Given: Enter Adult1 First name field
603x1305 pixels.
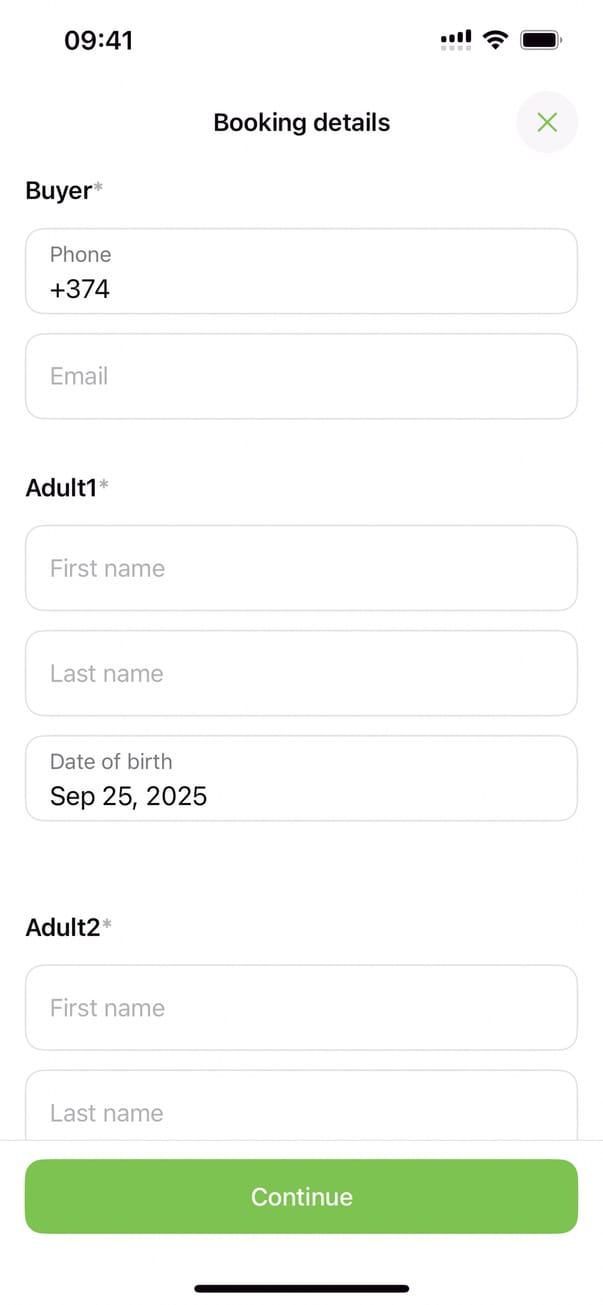Looking at the screenshot, I should 301,568.
